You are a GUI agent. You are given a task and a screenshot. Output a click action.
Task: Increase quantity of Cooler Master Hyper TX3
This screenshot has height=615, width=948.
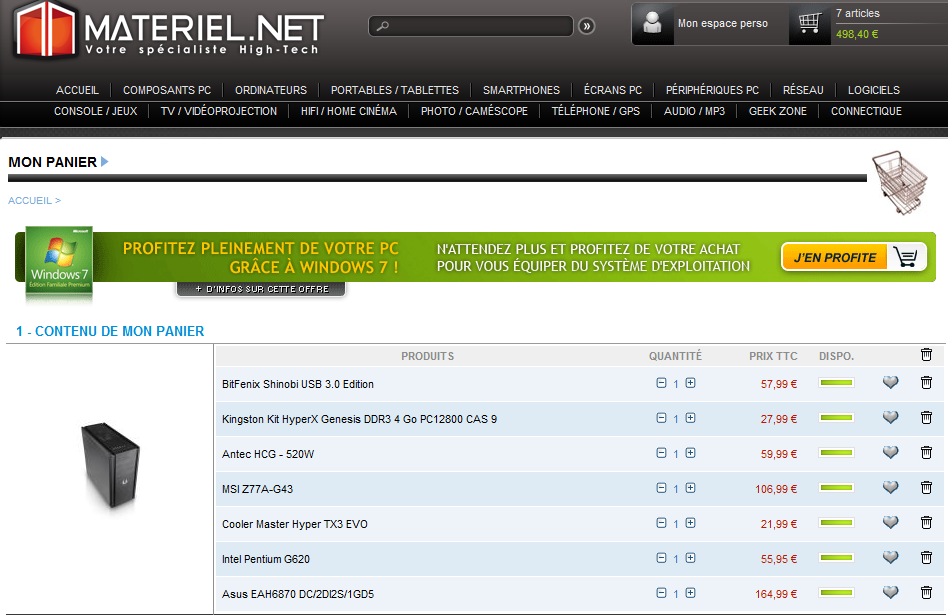coord(690,523)
